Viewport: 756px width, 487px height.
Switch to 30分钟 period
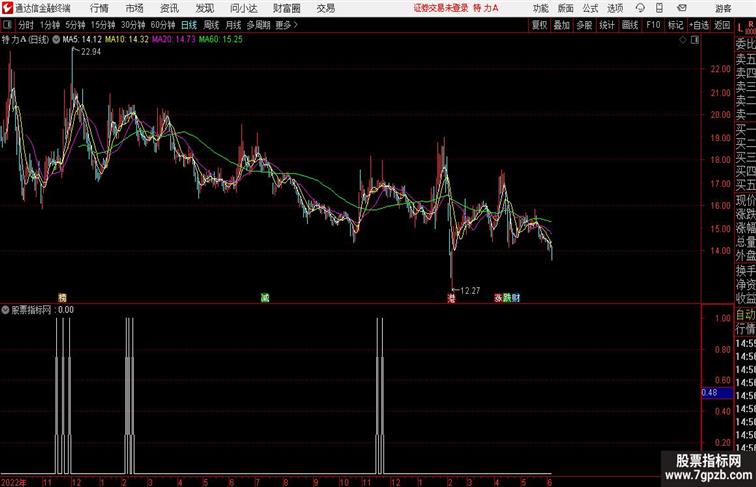(x=133, y=25)
